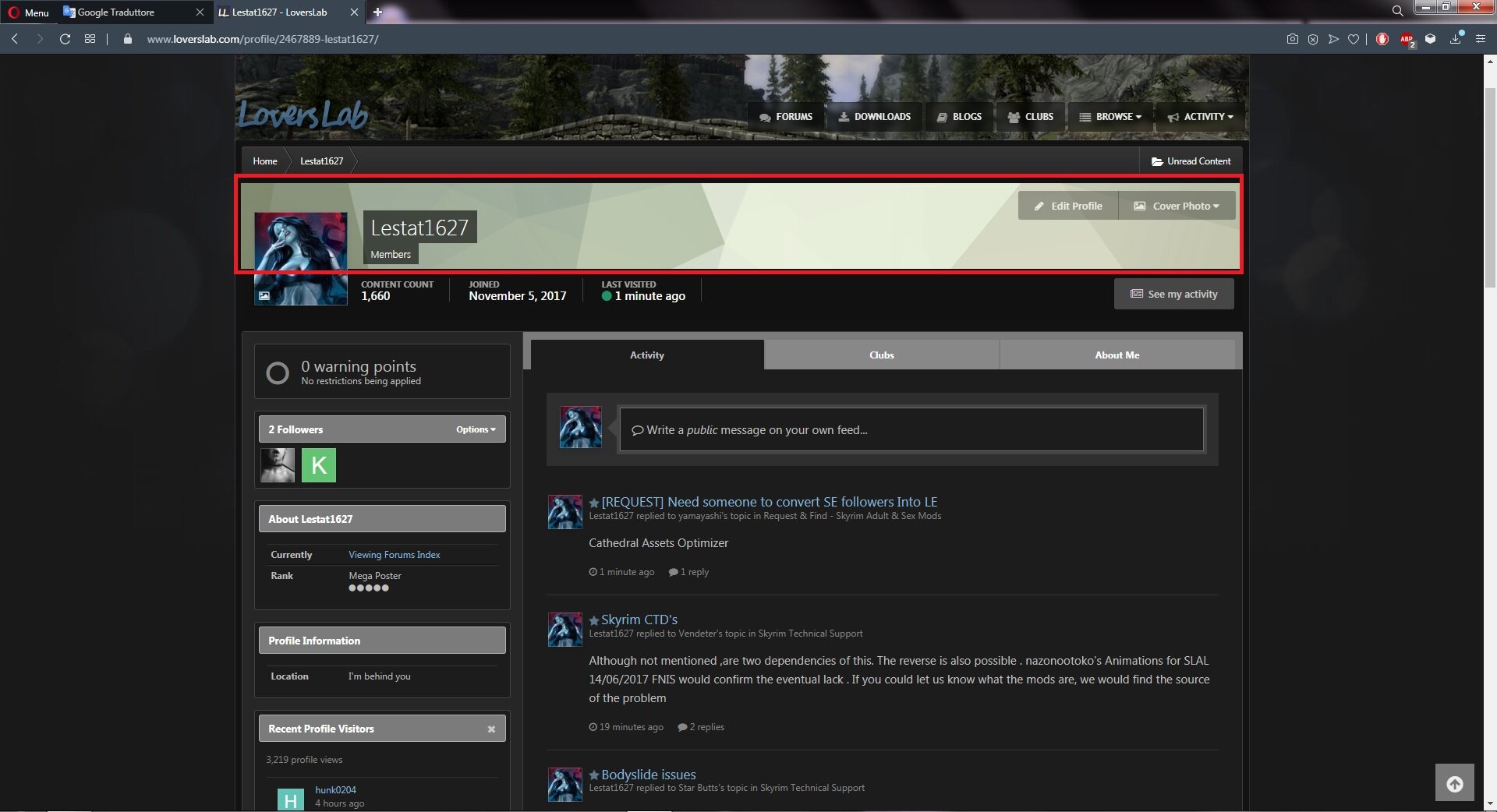This screenshot has height=812, width=1497.
Task: Open the send flow arrow icon
Action: [1333, 38]
